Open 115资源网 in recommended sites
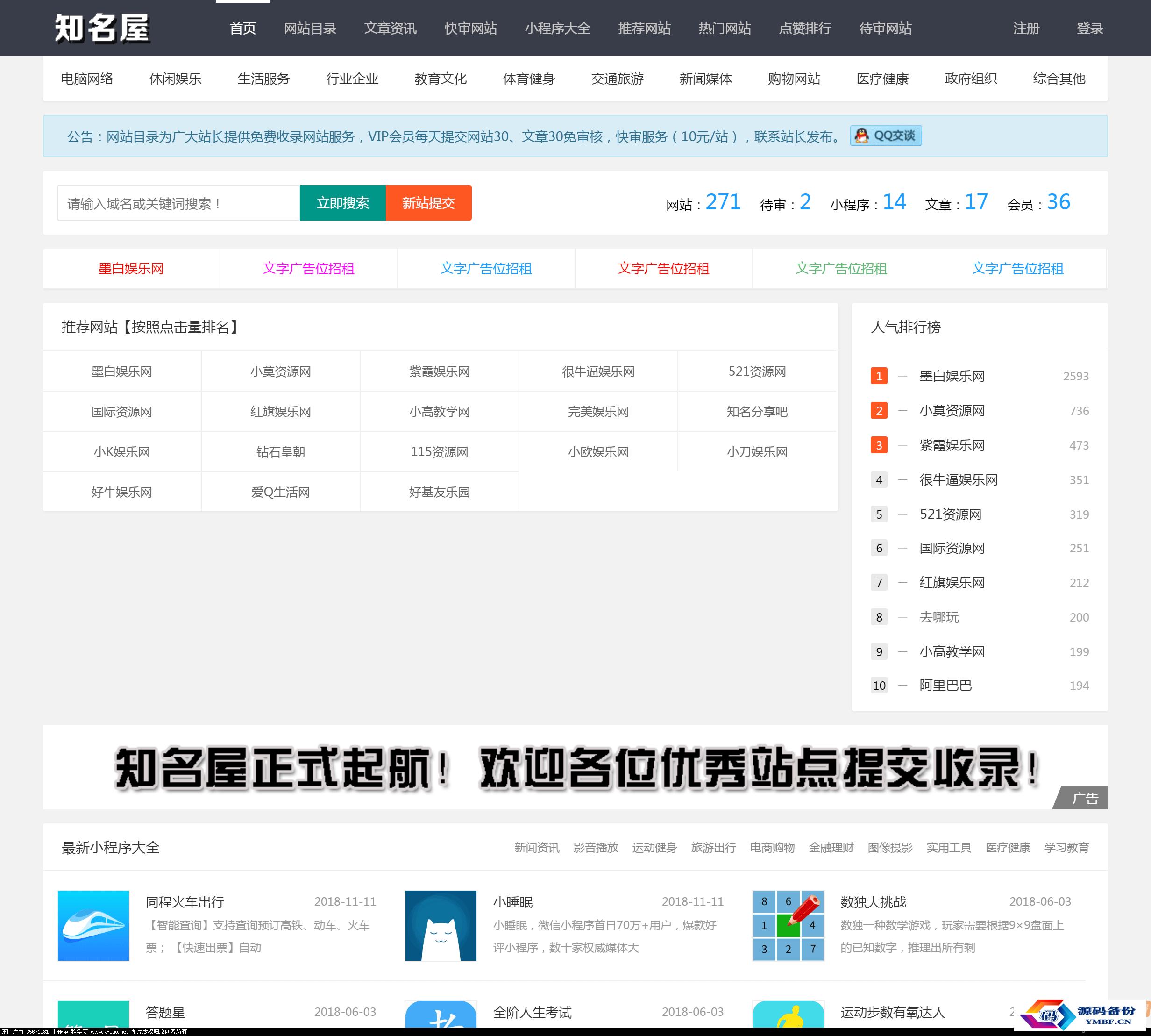 (439, 452)
